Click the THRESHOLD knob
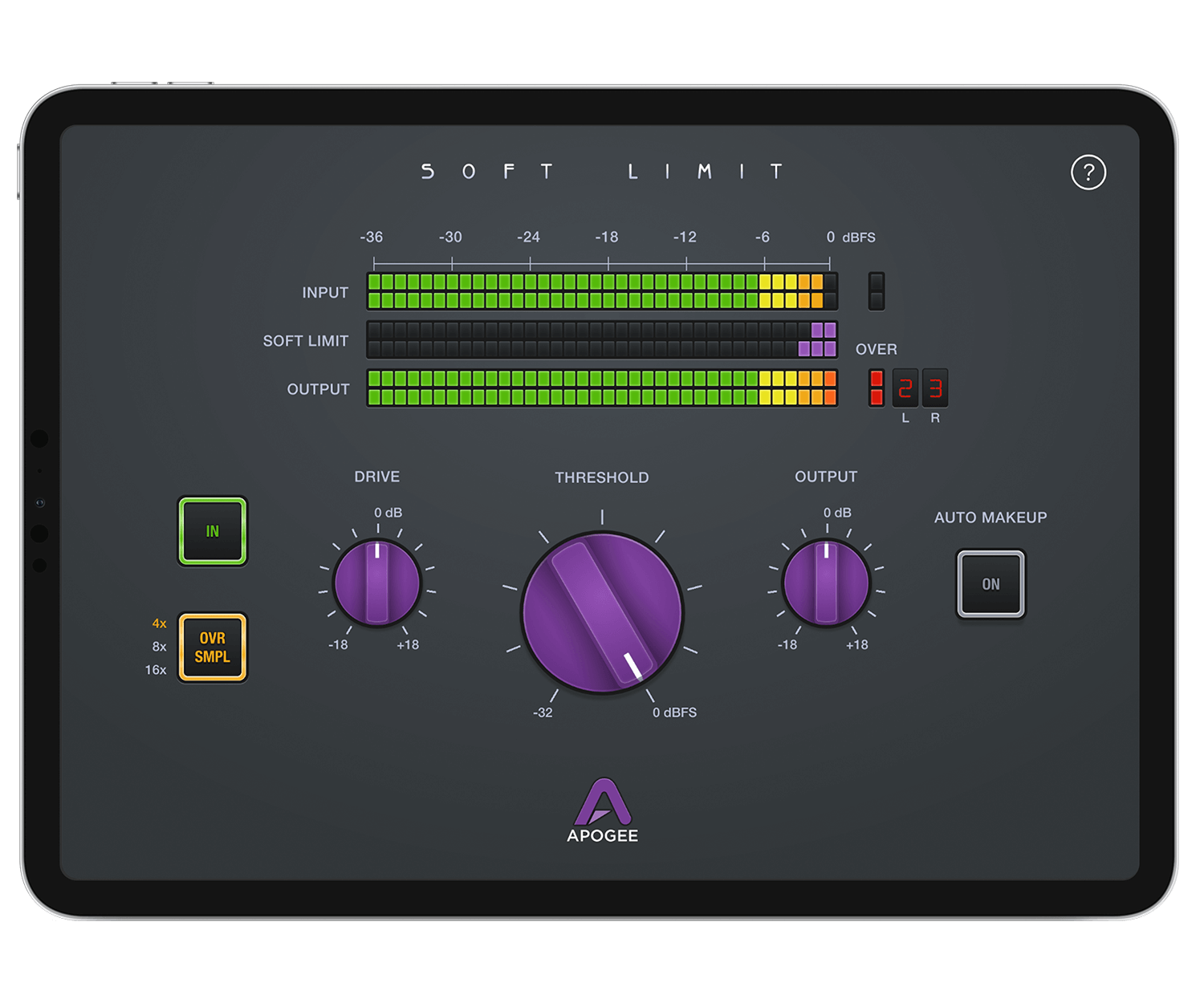This screenshot has width=1204, height=1003. 603,611
